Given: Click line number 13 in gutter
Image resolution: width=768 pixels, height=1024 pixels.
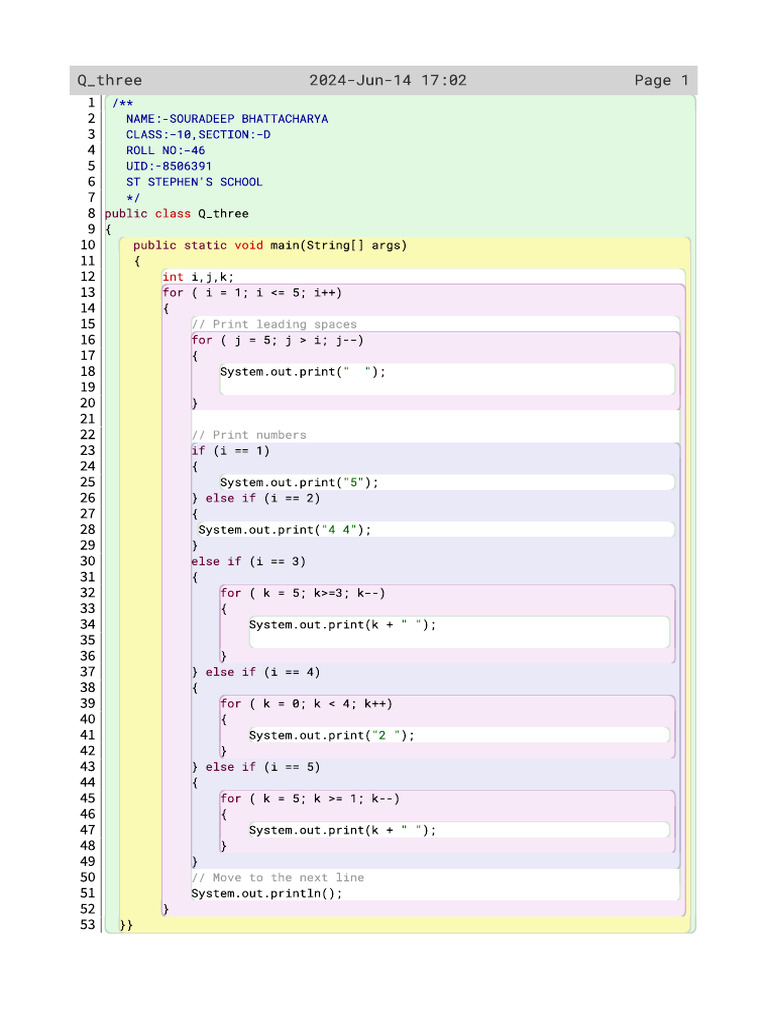Looking at the screenshot, I should 88,293.
